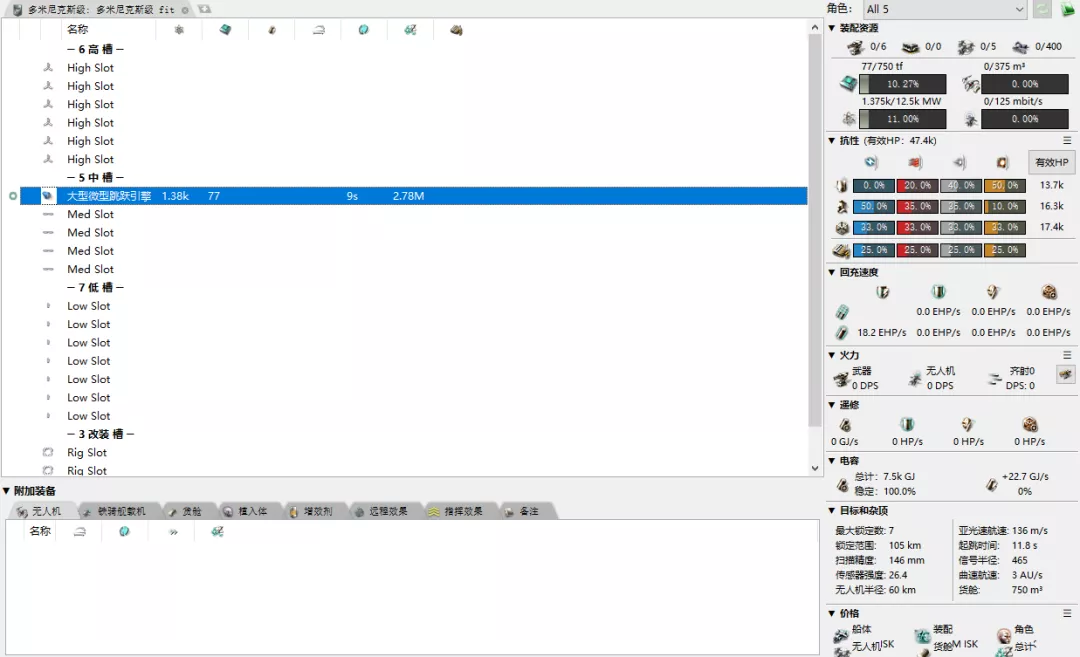Collapse the 装配资源 section
The image size is (1080, 657).
point(831,28)
